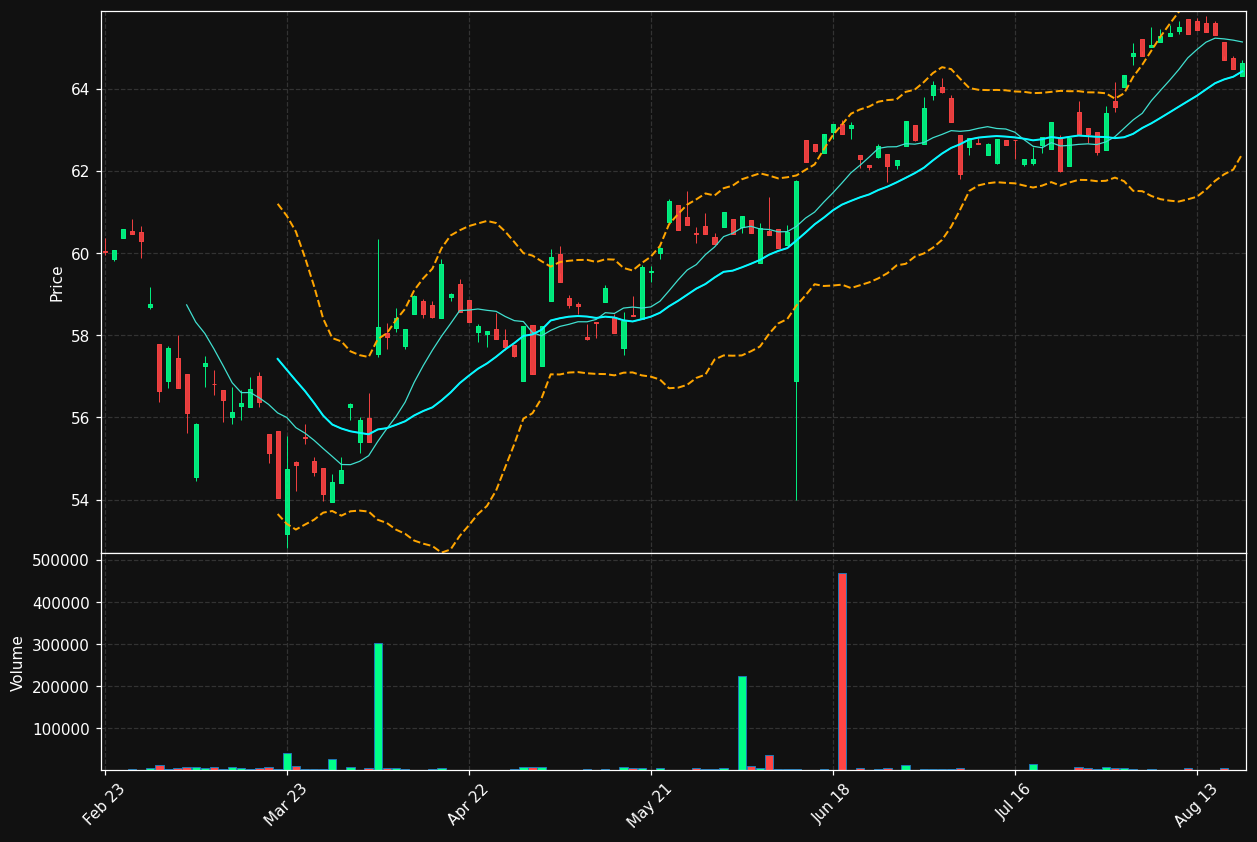Click the price tick label 56
Viewport: 1257px width, 842px height.
pos(80,418)
